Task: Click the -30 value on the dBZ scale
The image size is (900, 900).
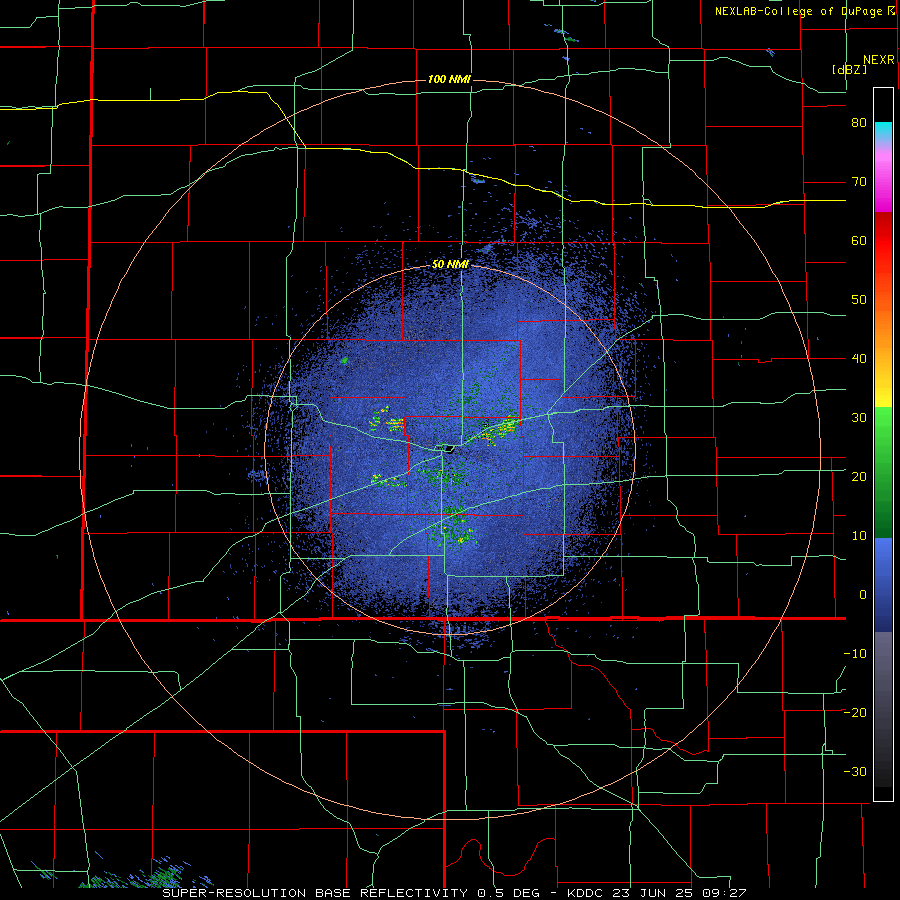Action: 855,772
